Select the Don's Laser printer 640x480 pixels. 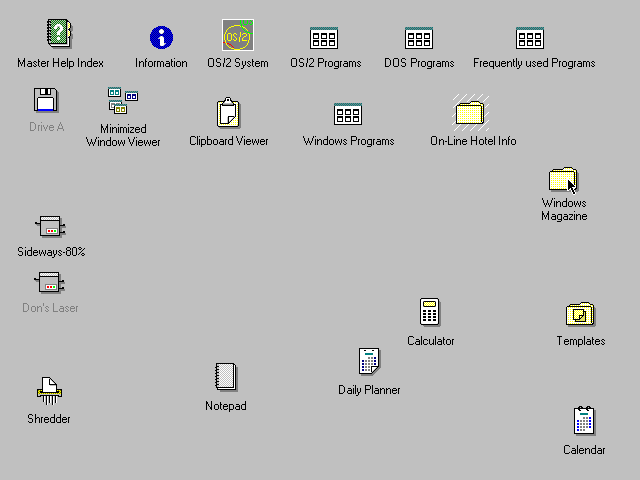pos(50,283)
